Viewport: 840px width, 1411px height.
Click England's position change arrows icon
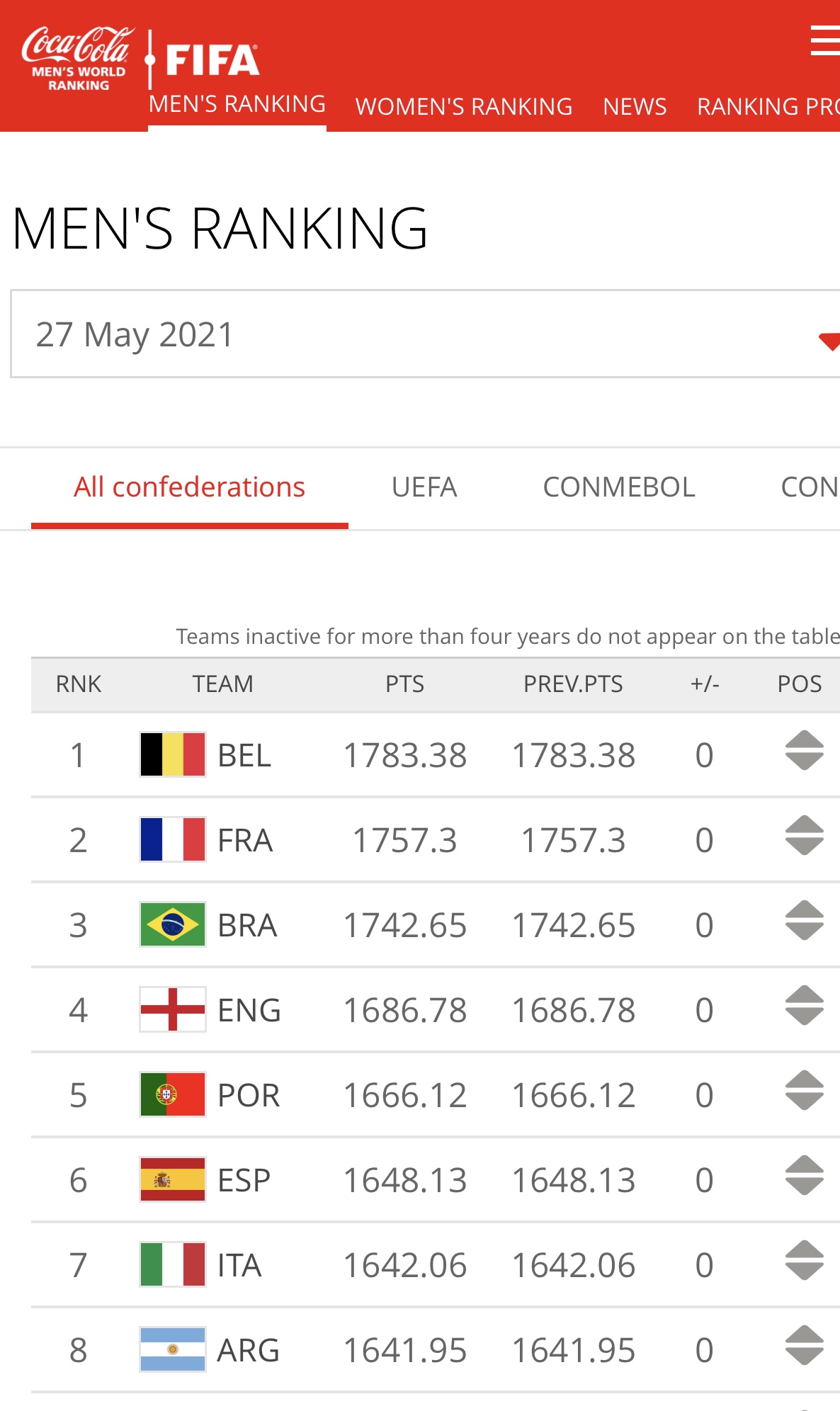[x=804, y=1006]
